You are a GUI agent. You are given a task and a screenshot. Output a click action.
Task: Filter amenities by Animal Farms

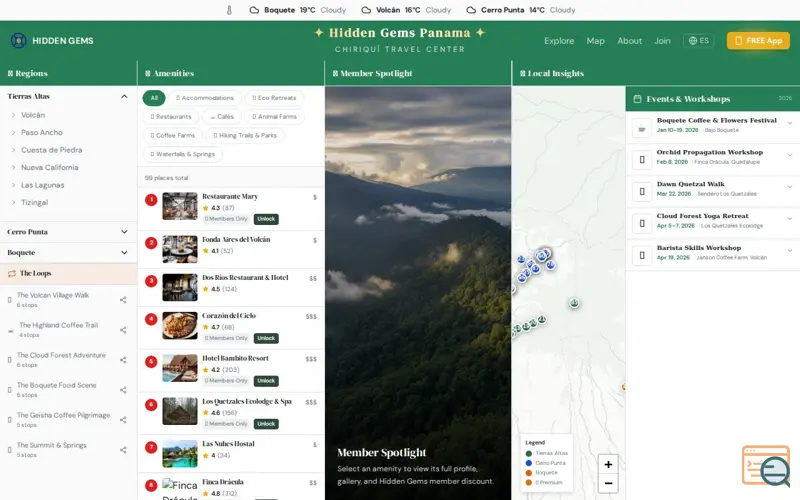click(x=274, y=117)
